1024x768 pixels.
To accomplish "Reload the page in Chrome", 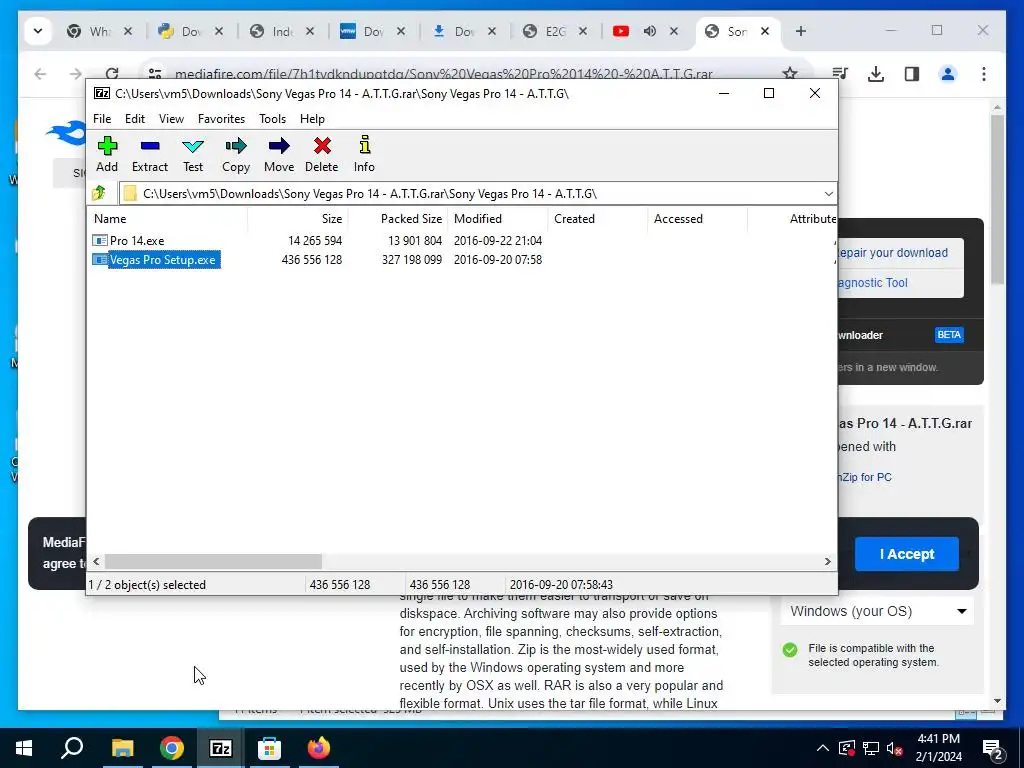I will coord(112,74).
